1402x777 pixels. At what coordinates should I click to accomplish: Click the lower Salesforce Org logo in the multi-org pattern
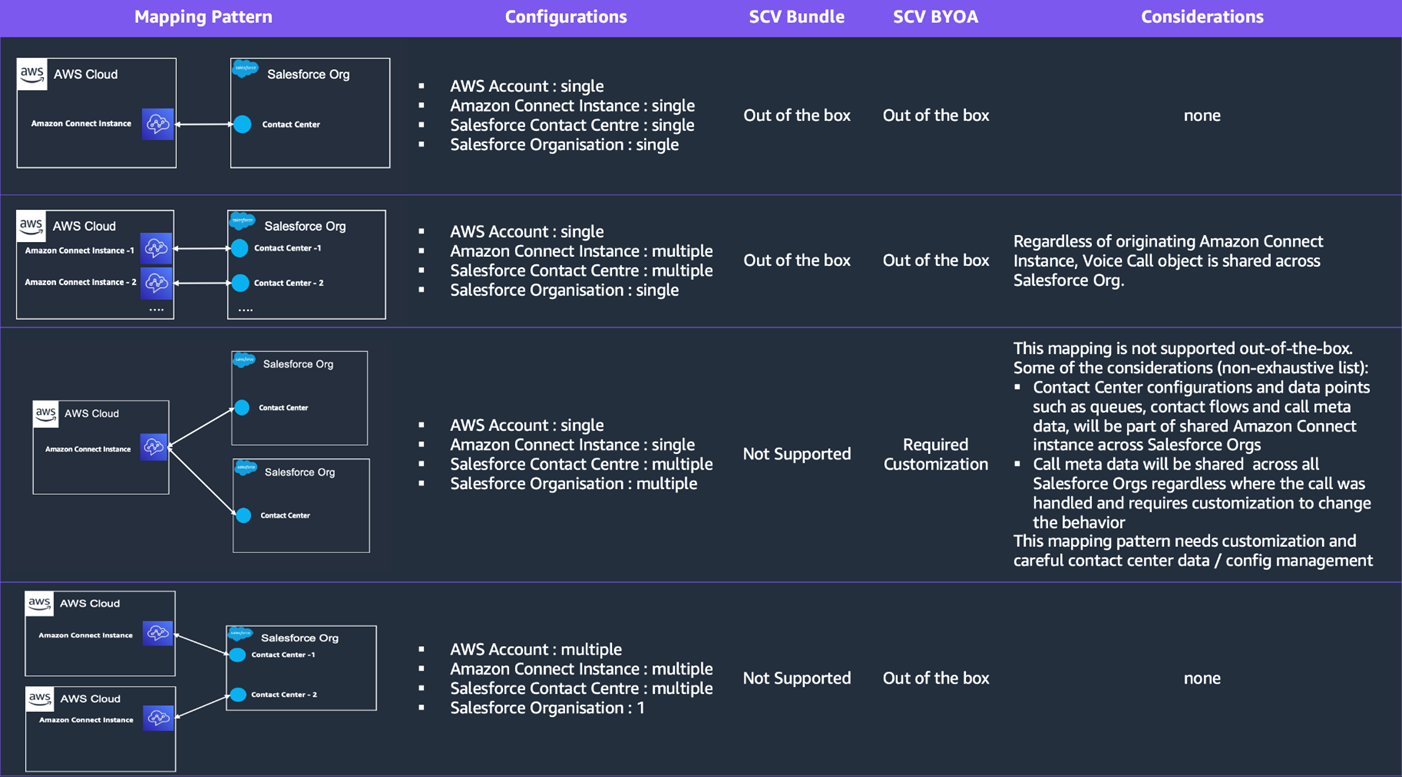click(x=246, y=468)
